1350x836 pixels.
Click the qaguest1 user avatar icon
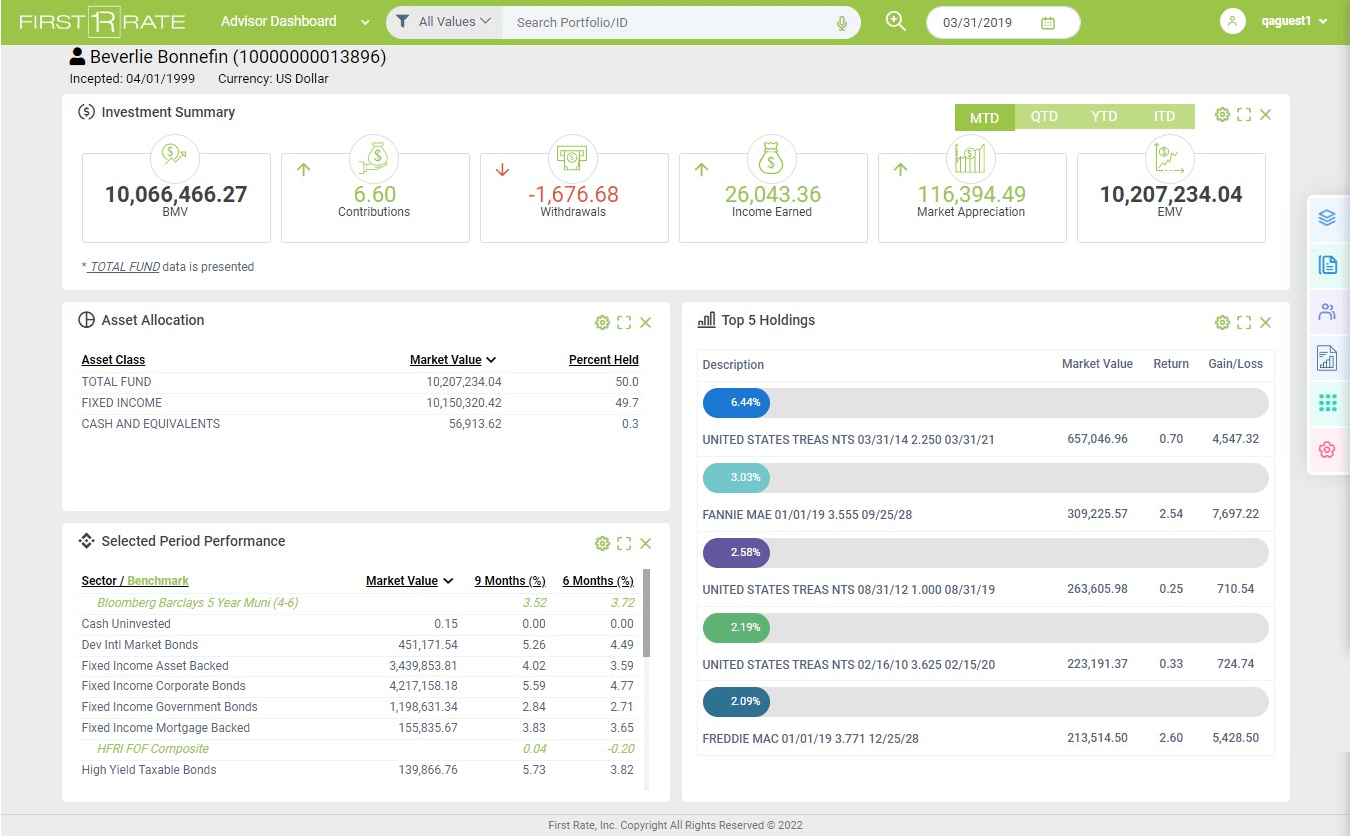coord(1233,21)
